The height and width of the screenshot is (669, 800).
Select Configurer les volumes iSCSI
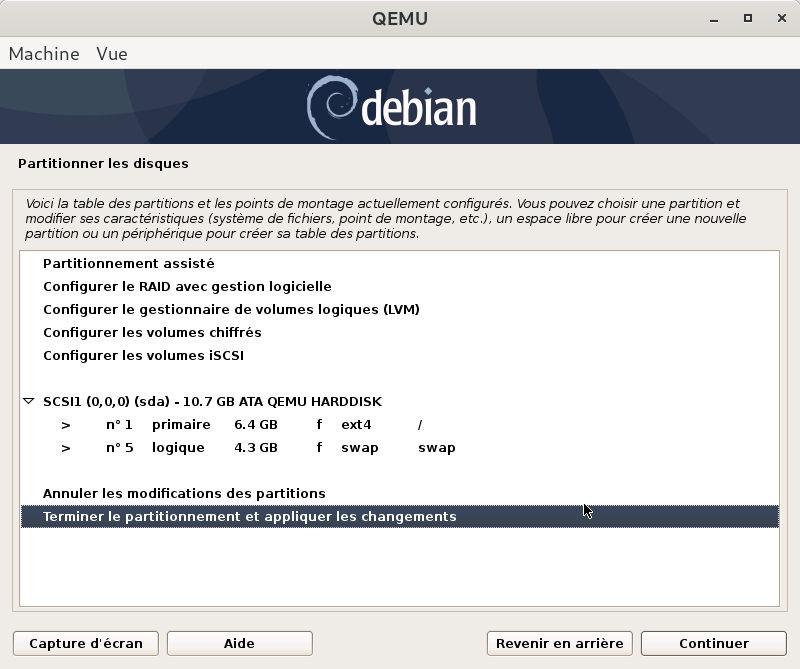tap(143, 356)
